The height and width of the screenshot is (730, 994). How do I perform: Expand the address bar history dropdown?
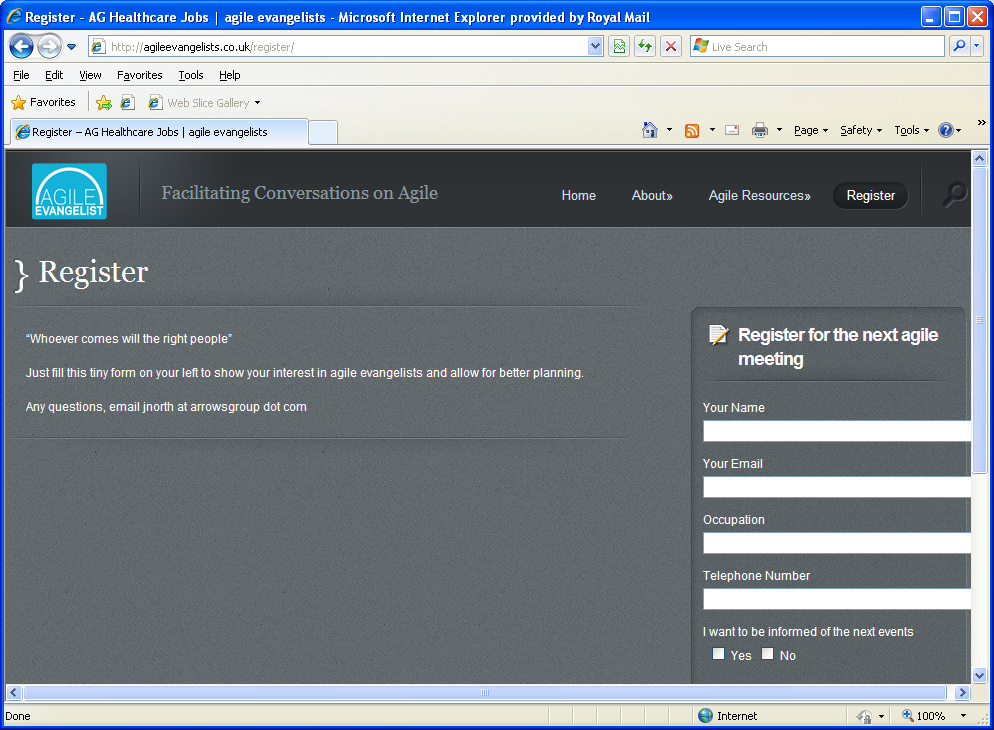(x=595, y=46)
